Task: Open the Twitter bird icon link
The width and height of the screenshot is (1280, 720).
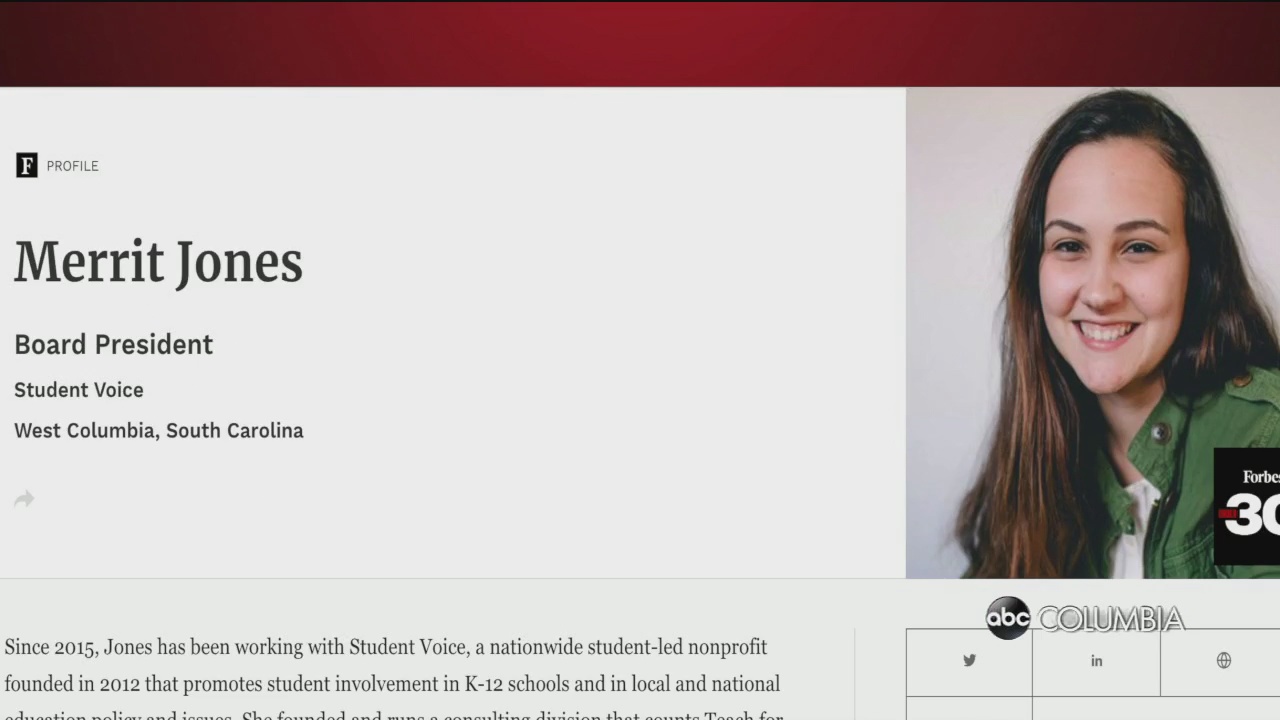Action: tap(969, 661)
